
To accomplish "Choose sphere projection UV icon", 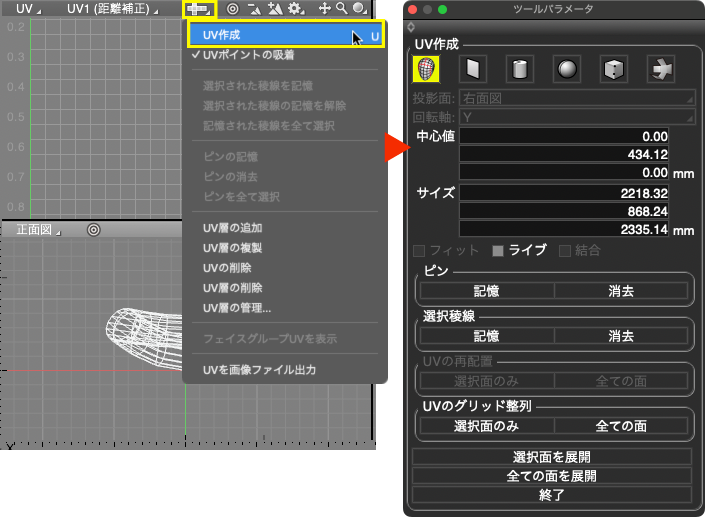I will click(567, 68).
